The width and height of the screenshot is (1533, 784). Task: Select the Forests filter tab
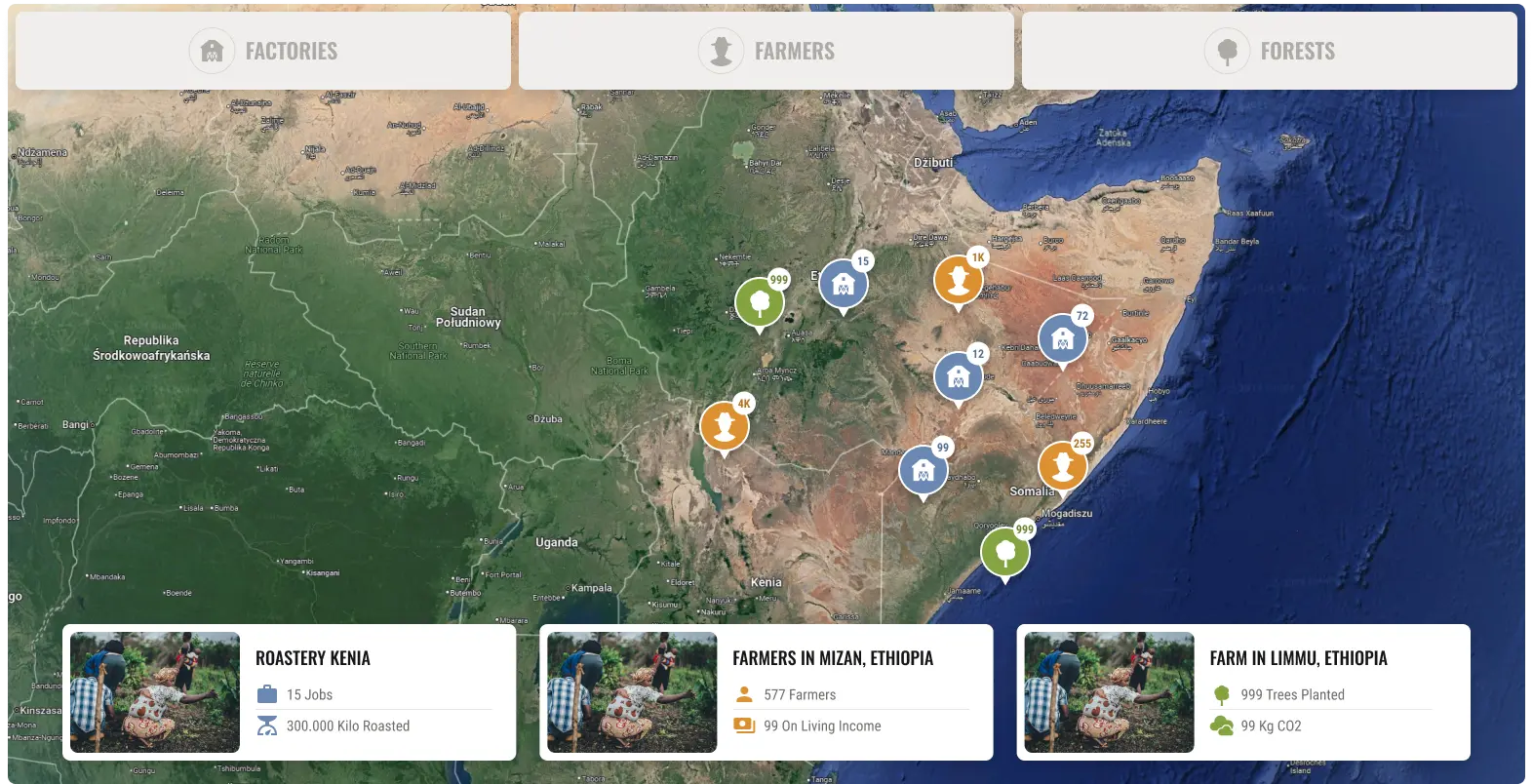point(1270,51)
